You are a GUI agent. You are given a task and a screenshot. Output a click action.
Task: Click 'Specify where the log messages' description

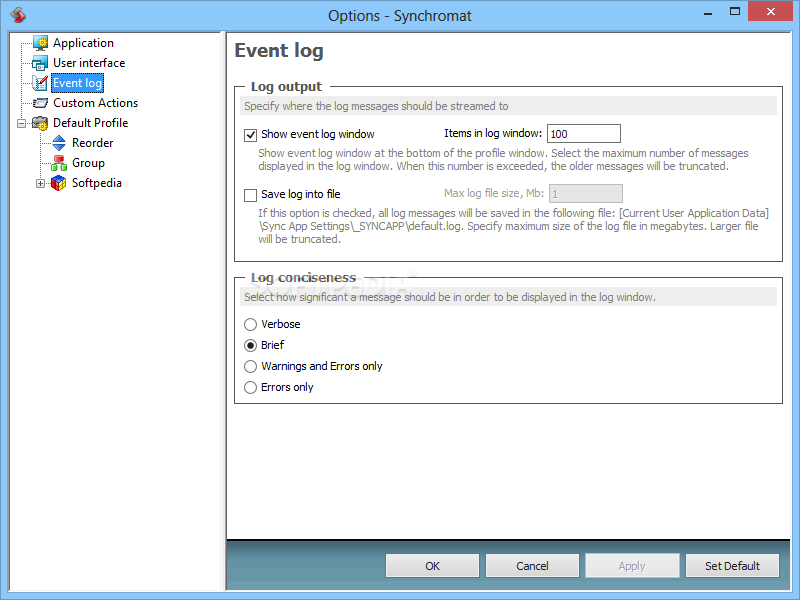click(x=376, y=106)
